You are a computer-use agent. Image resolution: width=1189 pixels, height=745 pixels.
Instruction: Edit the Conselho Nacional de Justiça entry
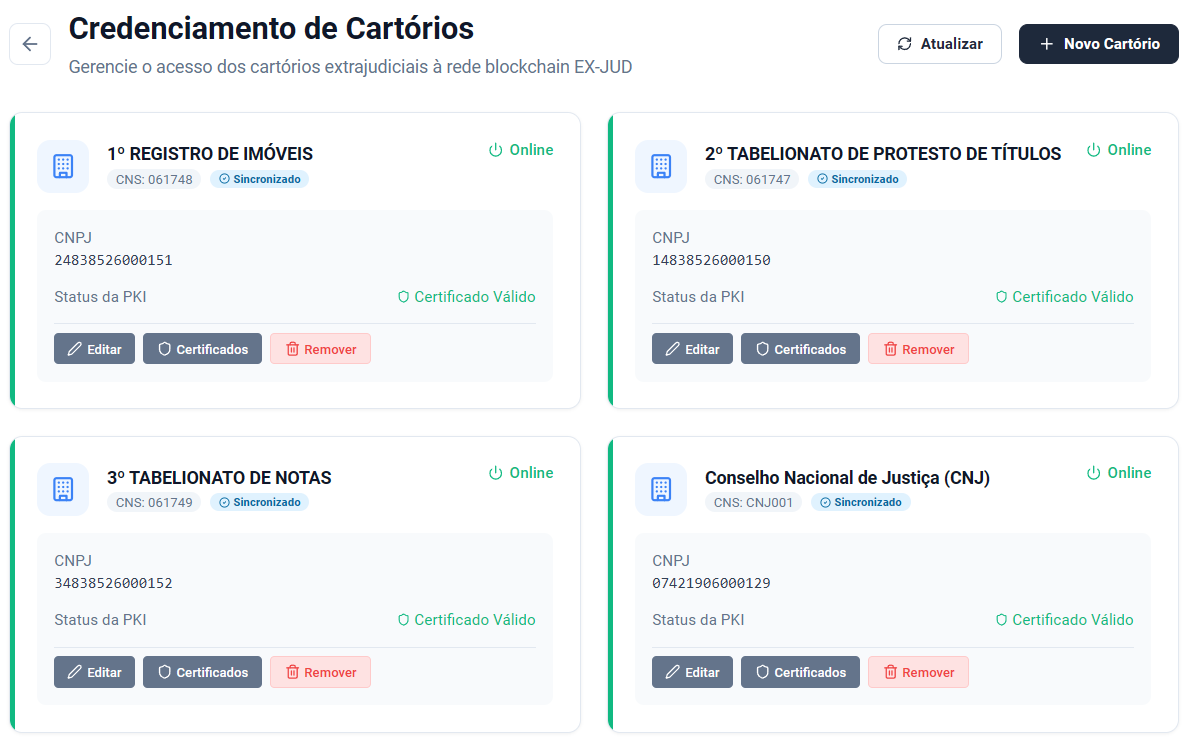coord(692,672)
